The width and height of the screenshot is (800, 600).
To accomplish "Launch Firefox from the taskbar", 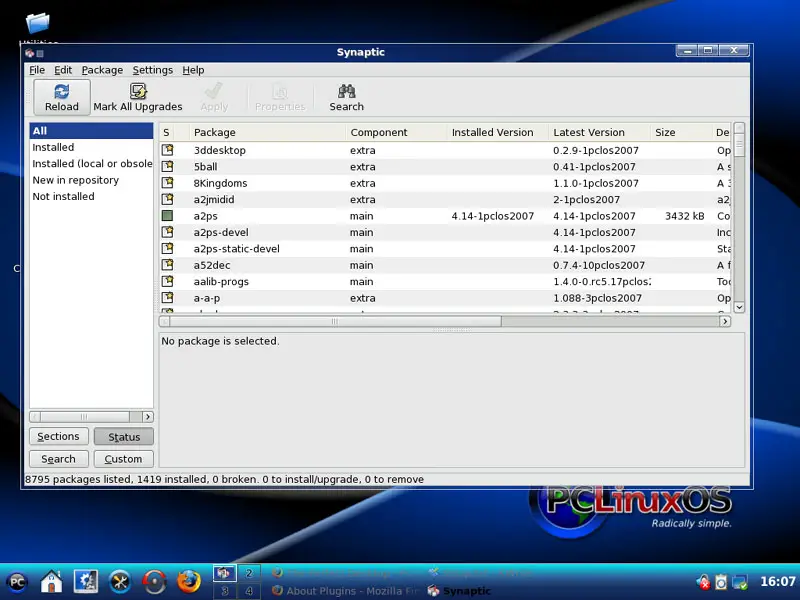I will click(x=189, y=582).
